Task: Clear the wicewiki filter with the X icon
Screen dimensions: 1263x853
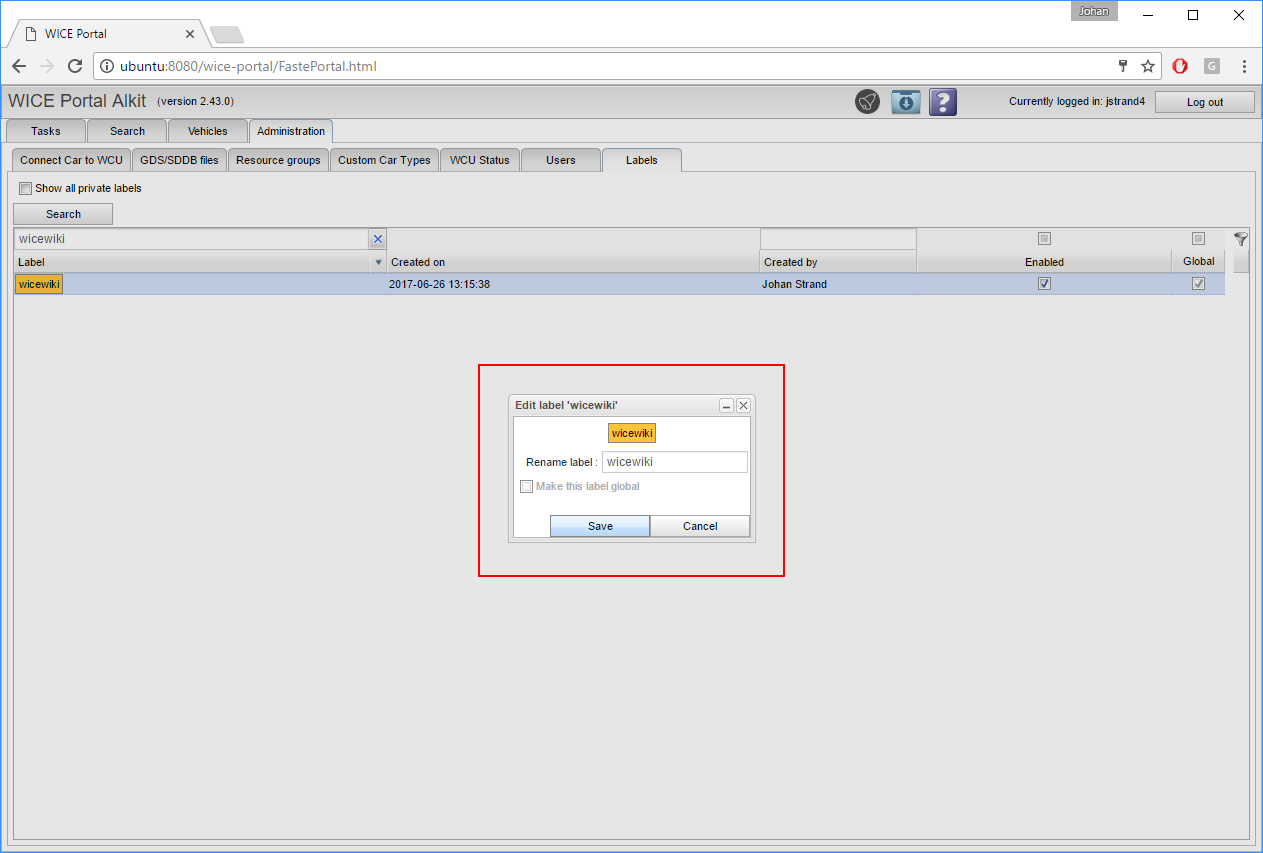Action: tap(377, 239)
